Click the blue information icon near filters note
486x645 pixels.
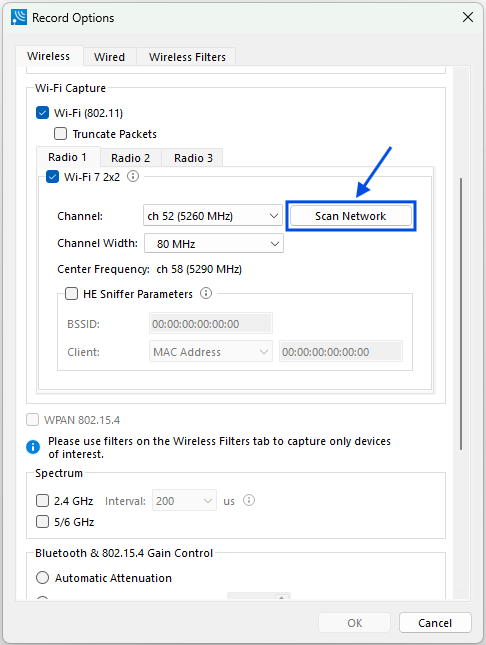(x=33, y=447)
